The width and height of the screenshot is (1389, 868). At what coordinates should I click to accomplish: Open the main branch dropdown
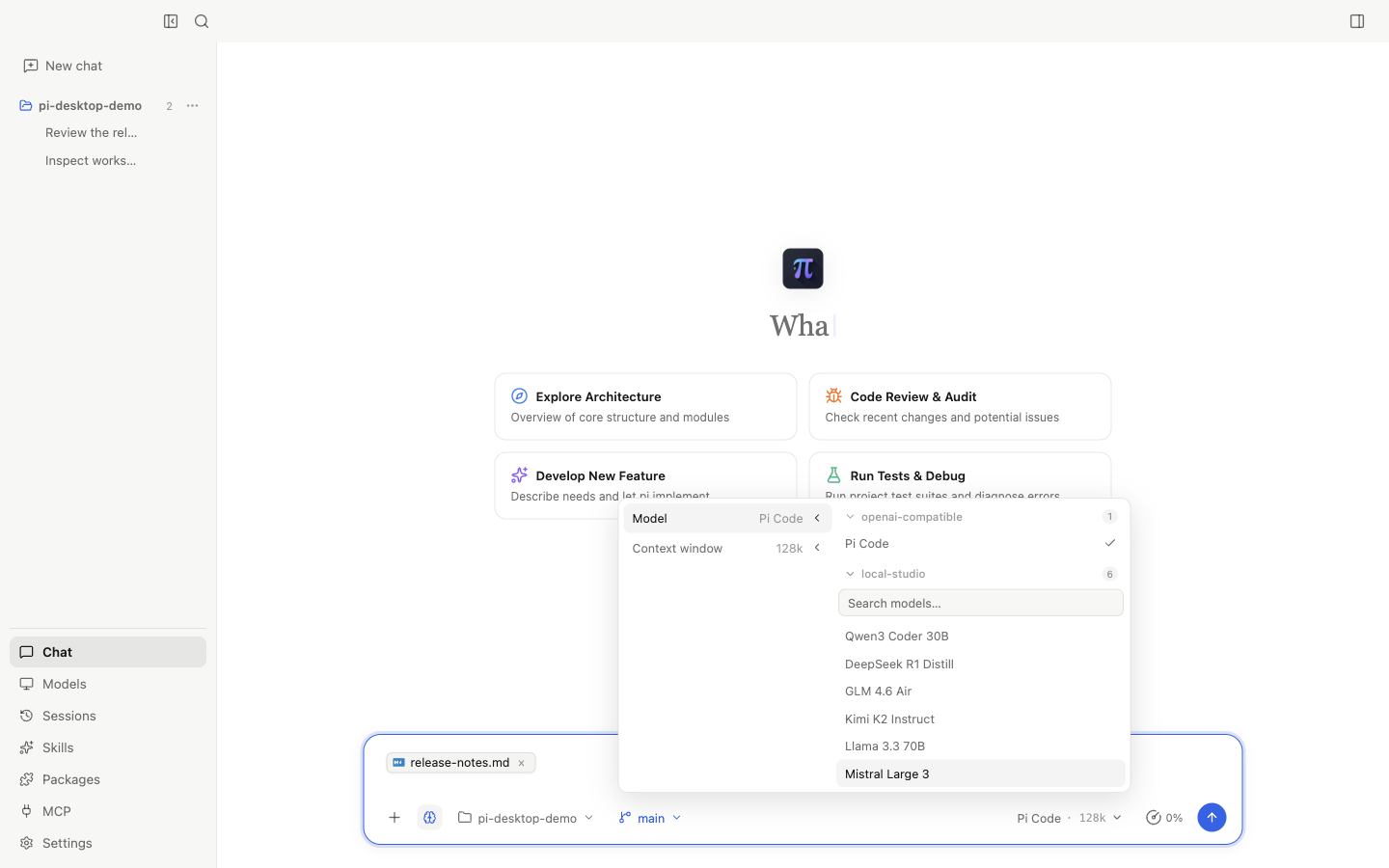tap(650, 818)
